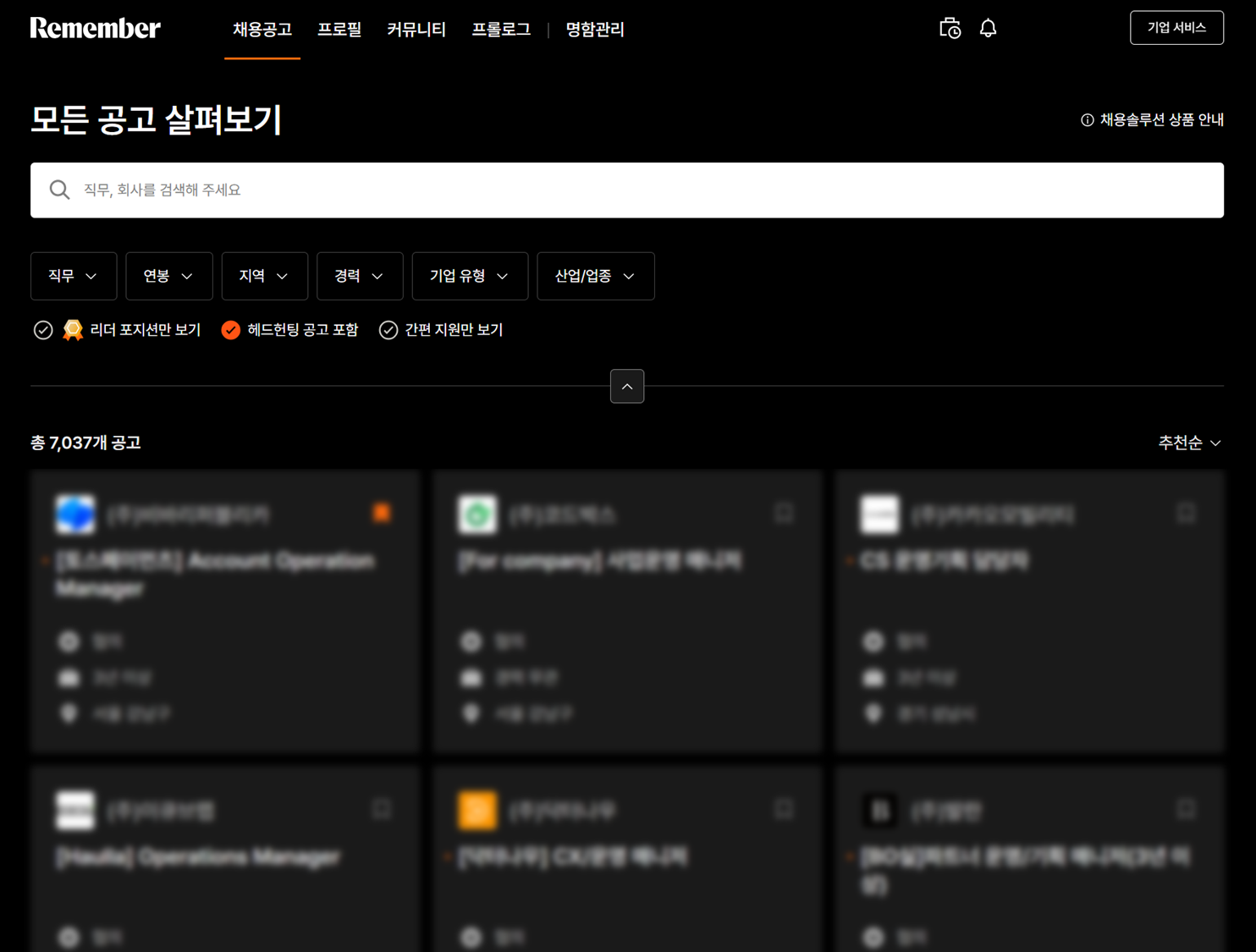
Task: Open the 명함관리 tab
Action: [x=595, y=30]
